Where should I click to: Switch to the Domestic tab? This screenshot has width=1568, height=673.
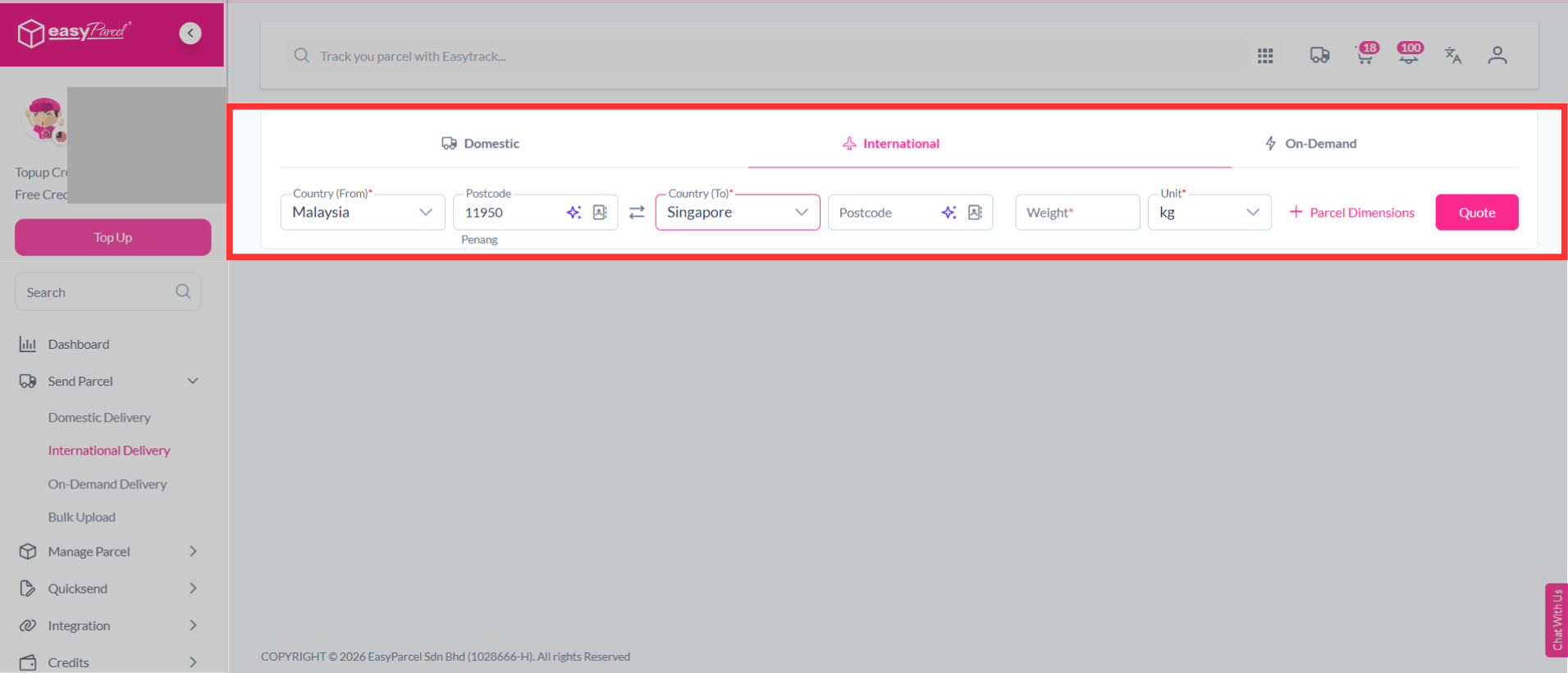481,144
